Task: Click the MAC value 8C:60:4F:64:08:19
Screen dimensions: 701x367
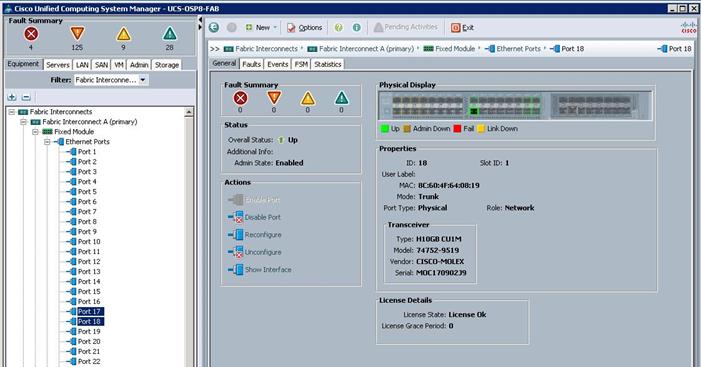Action: (448, 185)
